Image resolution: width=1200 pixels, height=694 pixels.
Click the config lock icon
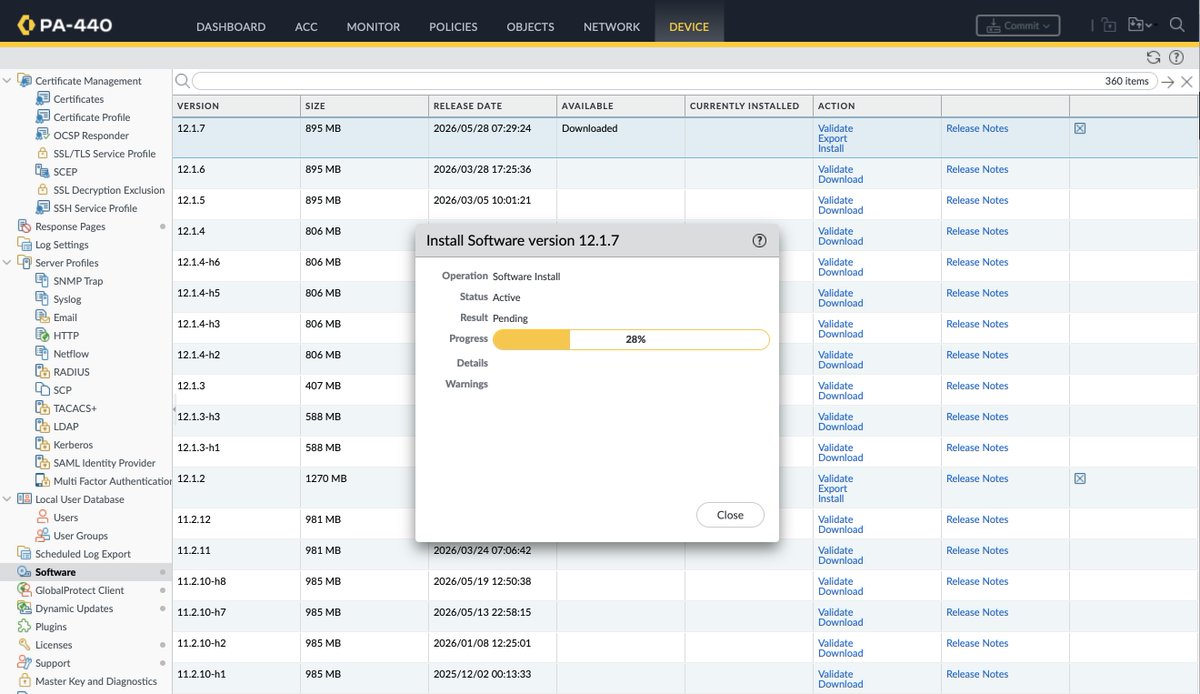(x=1108, y=25)
